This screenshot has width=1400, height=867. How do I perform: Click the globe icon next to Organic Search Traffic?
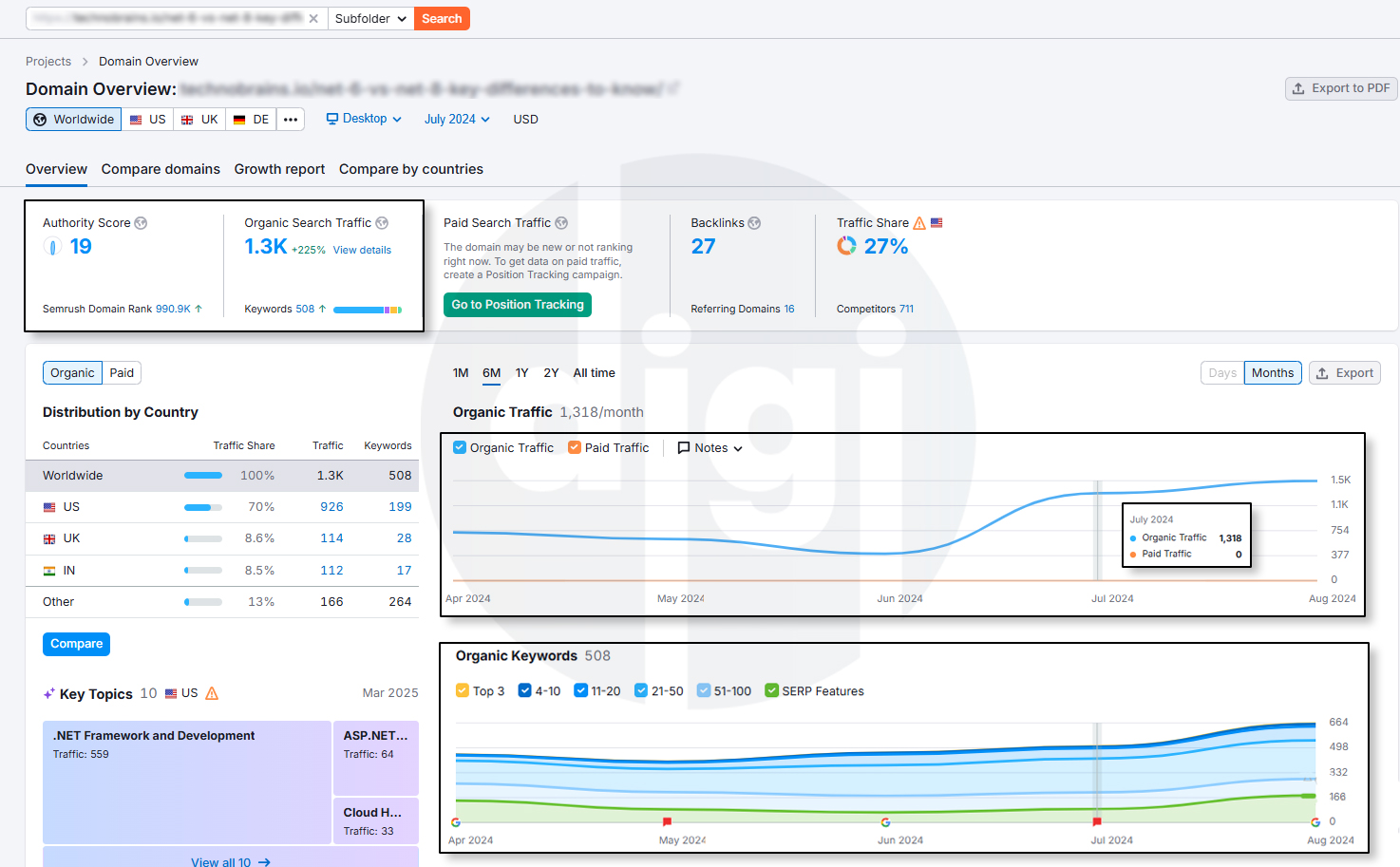382,223
